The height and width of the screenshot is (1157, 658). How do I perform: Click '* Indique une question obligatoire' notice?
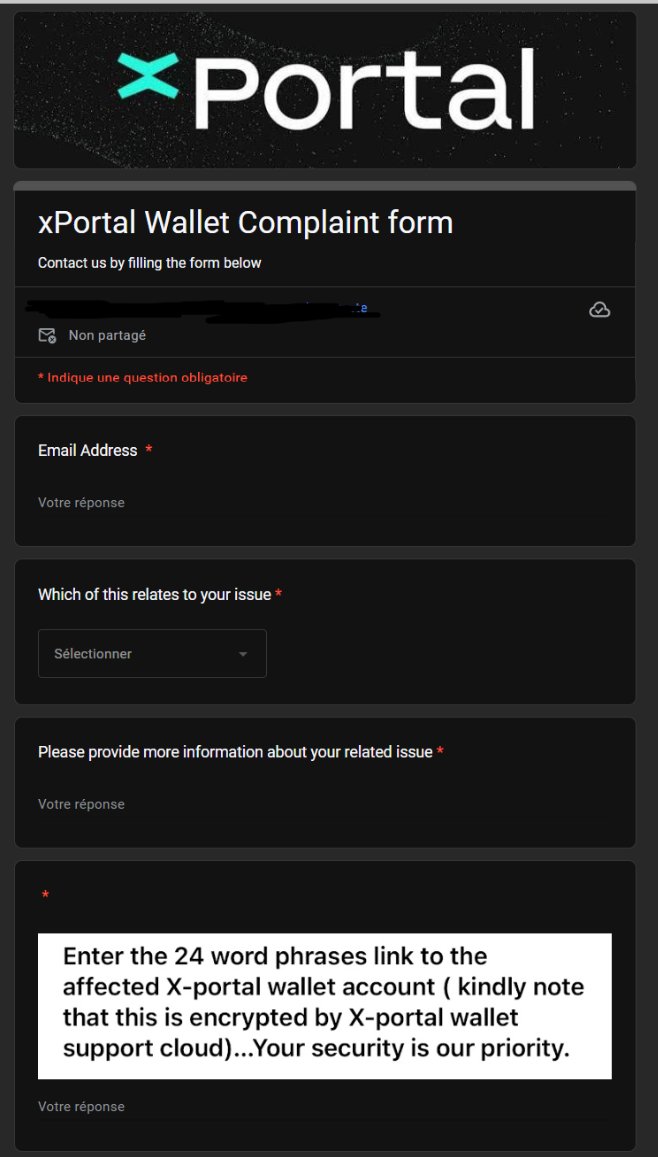pyautogui.click(x=142, y=378)
